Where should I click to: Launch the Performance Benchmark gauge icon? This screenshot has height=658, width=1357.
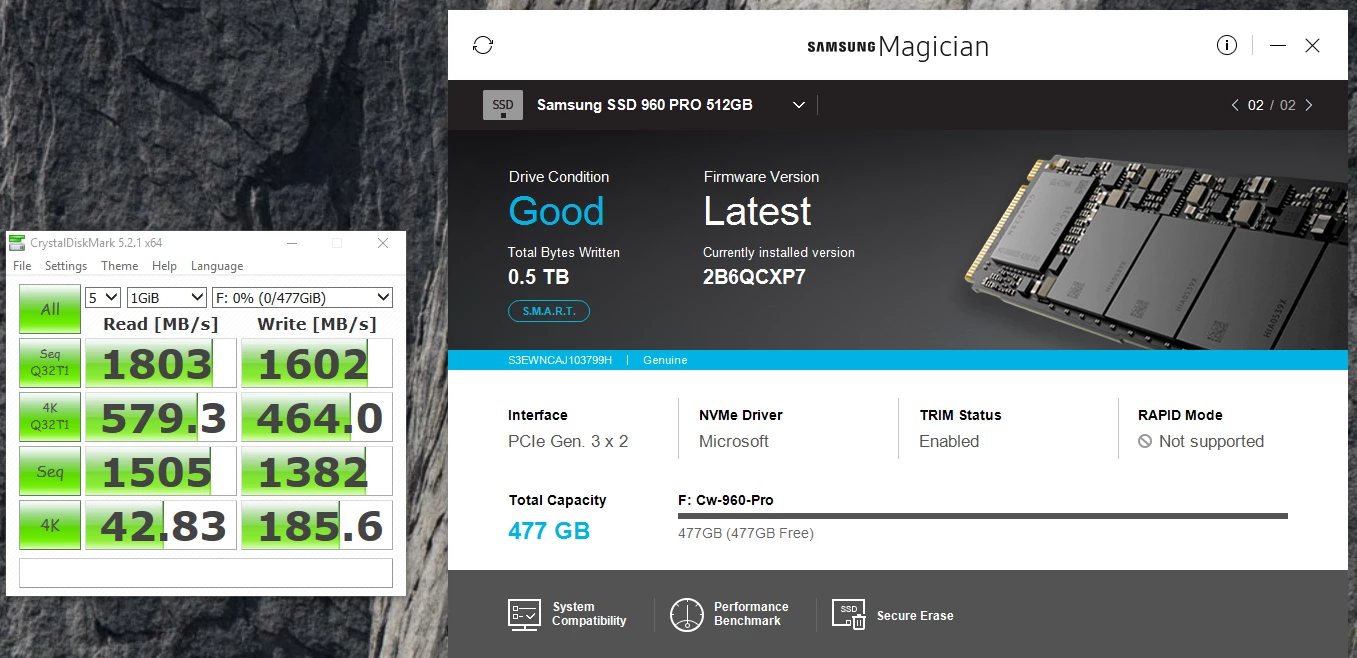(x=687, y=614)
